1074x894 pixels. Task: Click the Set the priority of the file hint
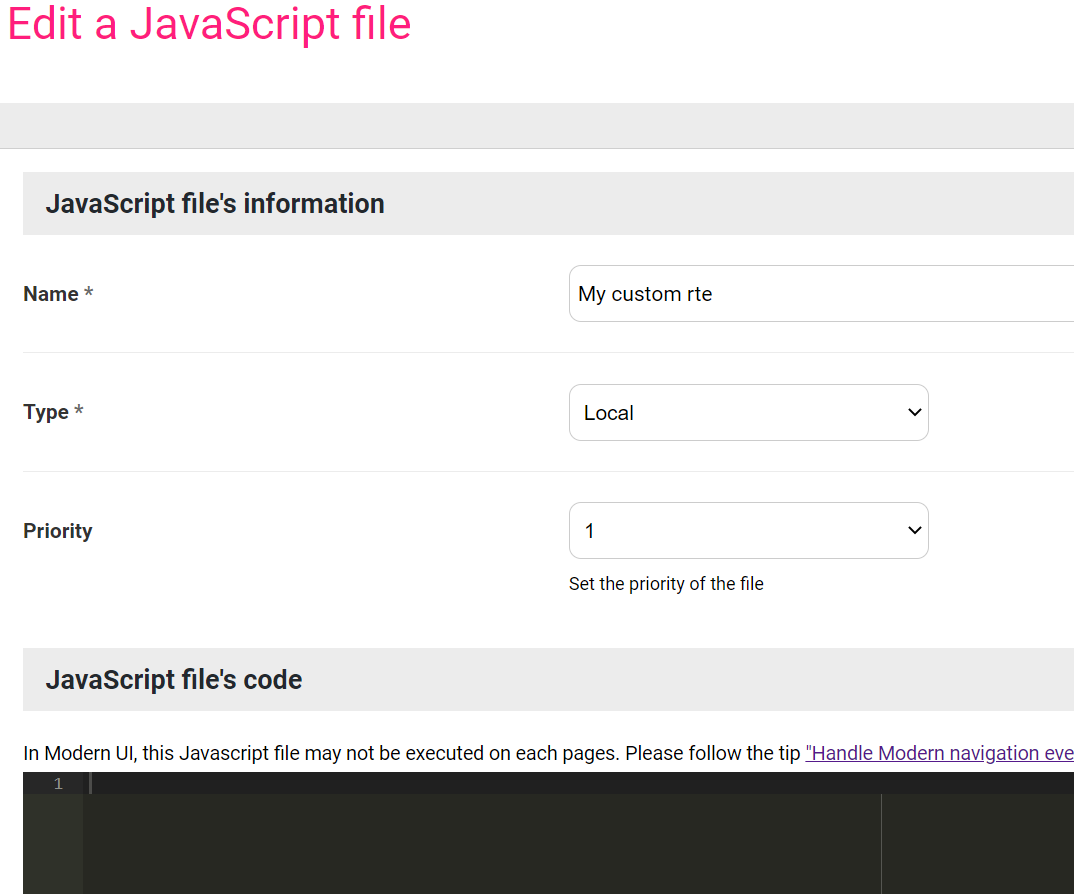(666, 584)
